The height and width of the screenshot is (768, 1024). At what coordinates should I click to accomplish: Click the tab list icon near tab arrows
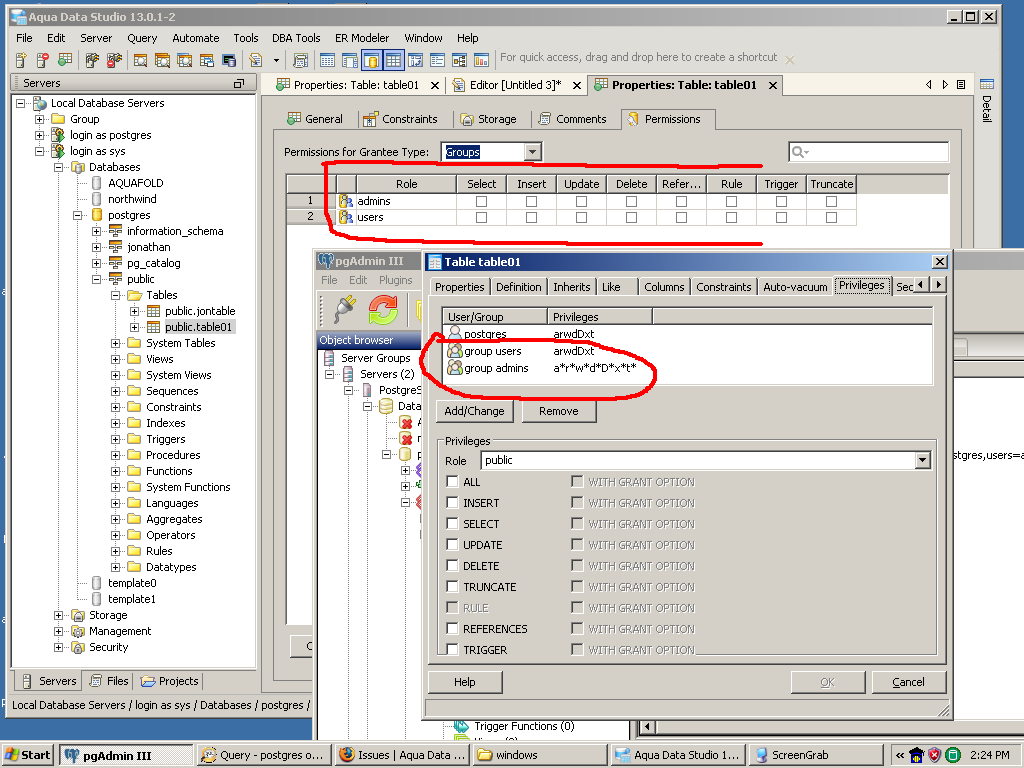tap(961, 84)
